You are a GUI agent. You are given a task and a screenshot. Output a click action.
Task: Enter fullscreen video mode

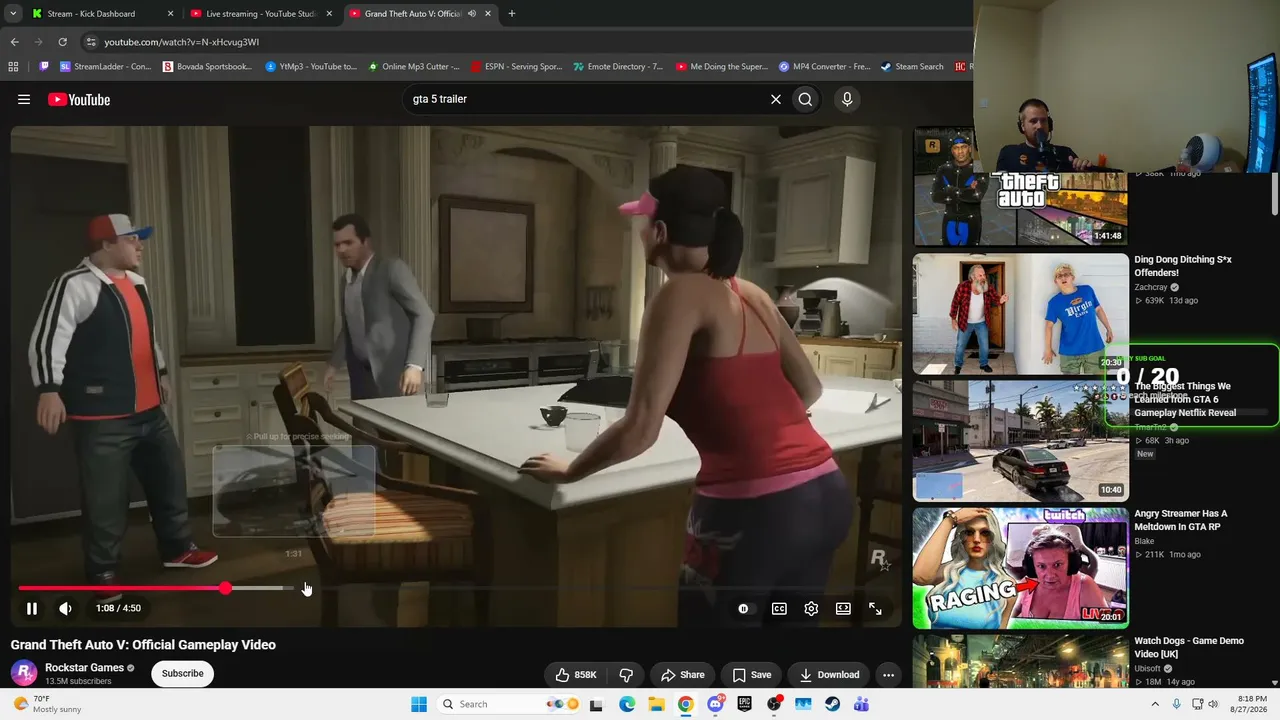pos(875,608)
